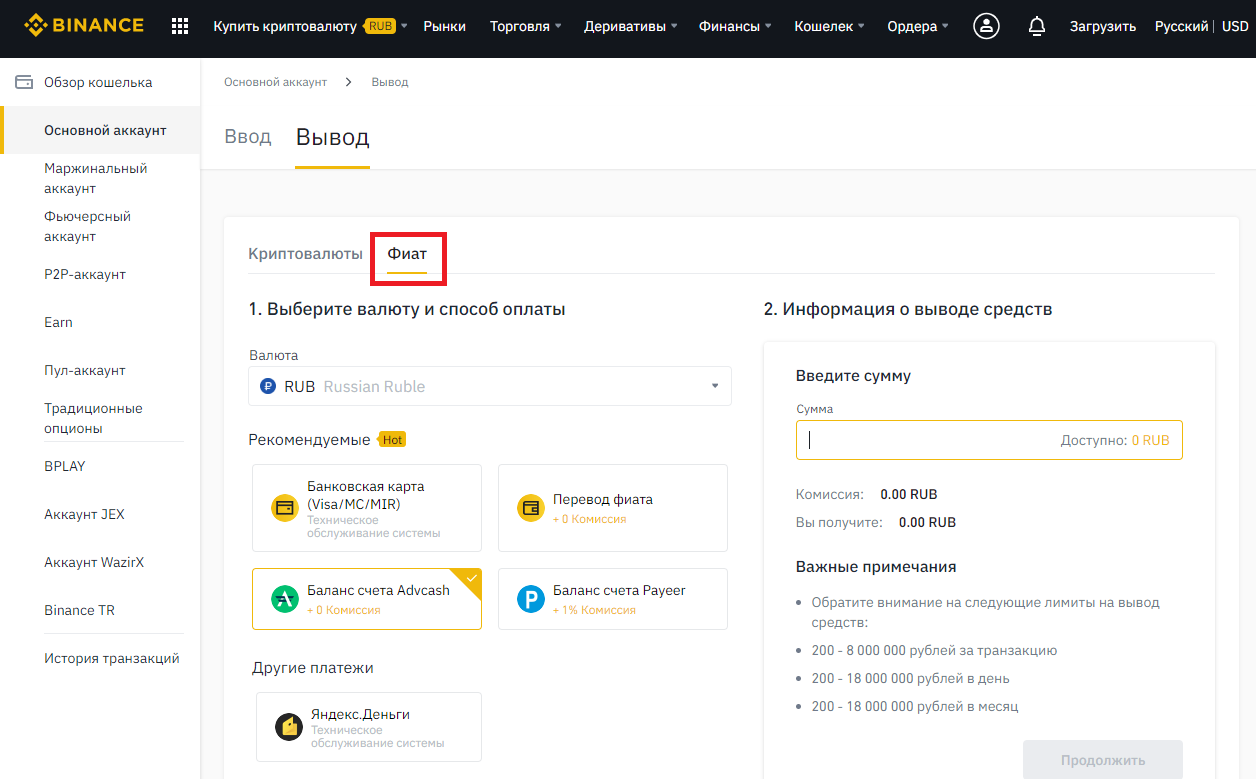
Task: Expand the Торговля dropdown menu
Action: 526,26
